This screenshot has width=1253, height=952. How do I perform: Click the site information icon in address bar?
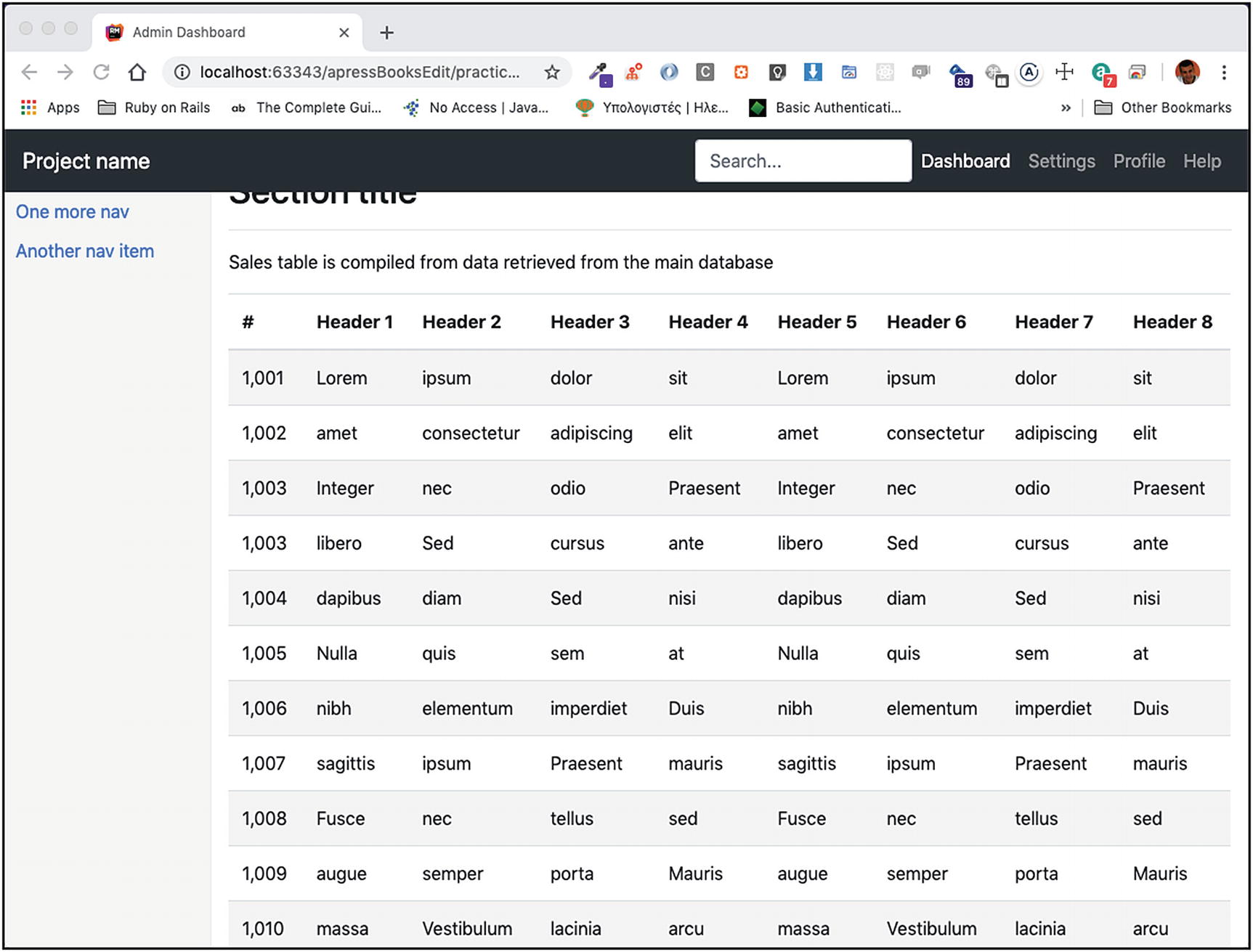(182, 72)
